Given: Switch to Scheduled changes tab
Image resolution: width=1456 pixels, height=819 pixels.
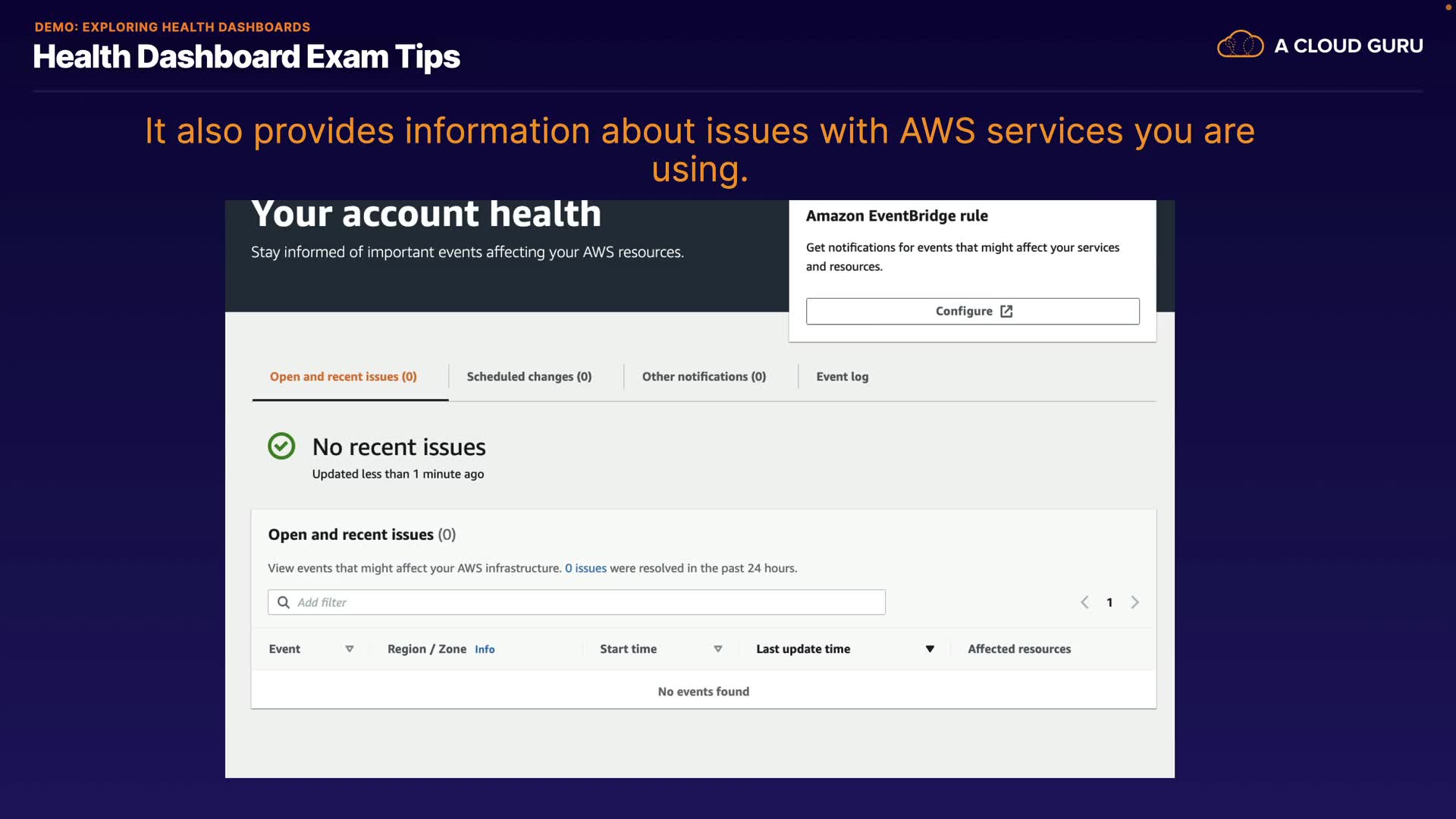Looking at the screenshot, I should point(529,377).
